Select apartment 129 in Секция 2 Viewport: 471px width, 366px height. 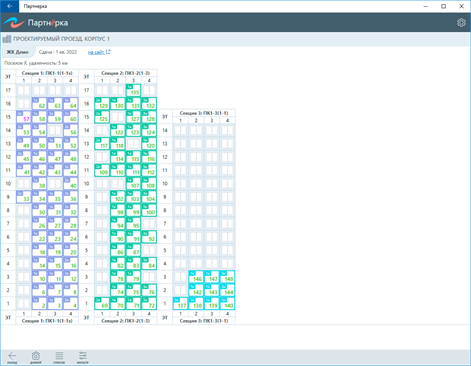pyautogui.click(x=102, y=104)
